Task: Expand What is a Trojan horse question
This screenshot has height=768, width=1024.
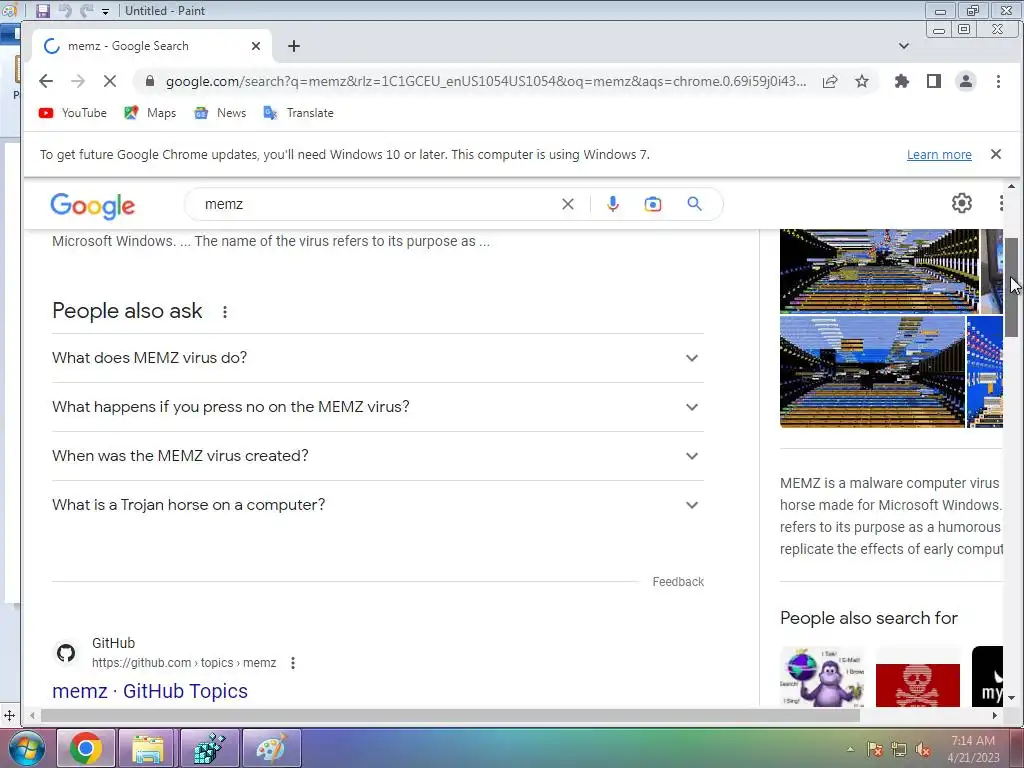Action: (x=377, y=505)
